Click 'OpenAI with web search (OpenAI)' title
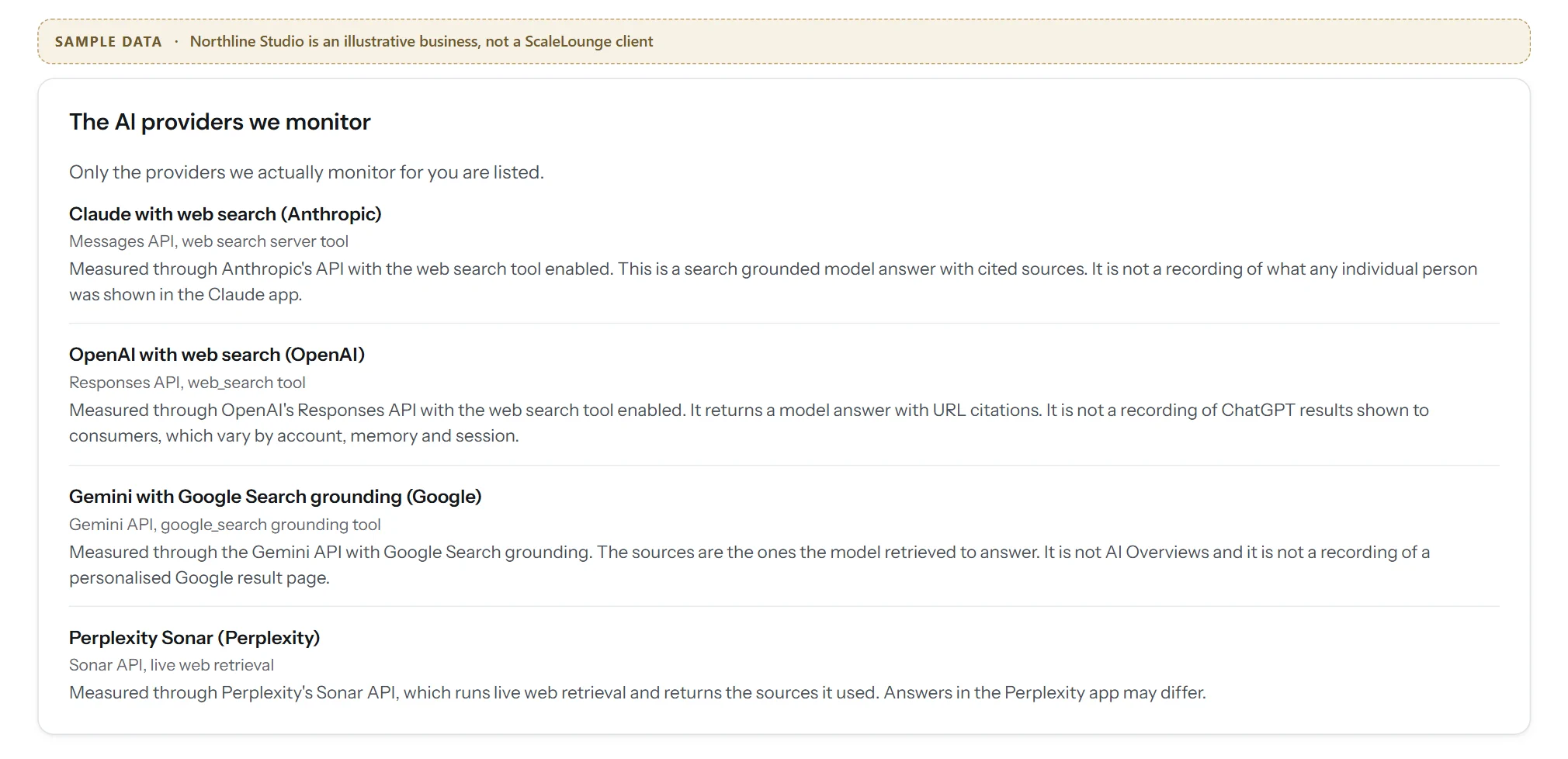 tap(217, 355)
